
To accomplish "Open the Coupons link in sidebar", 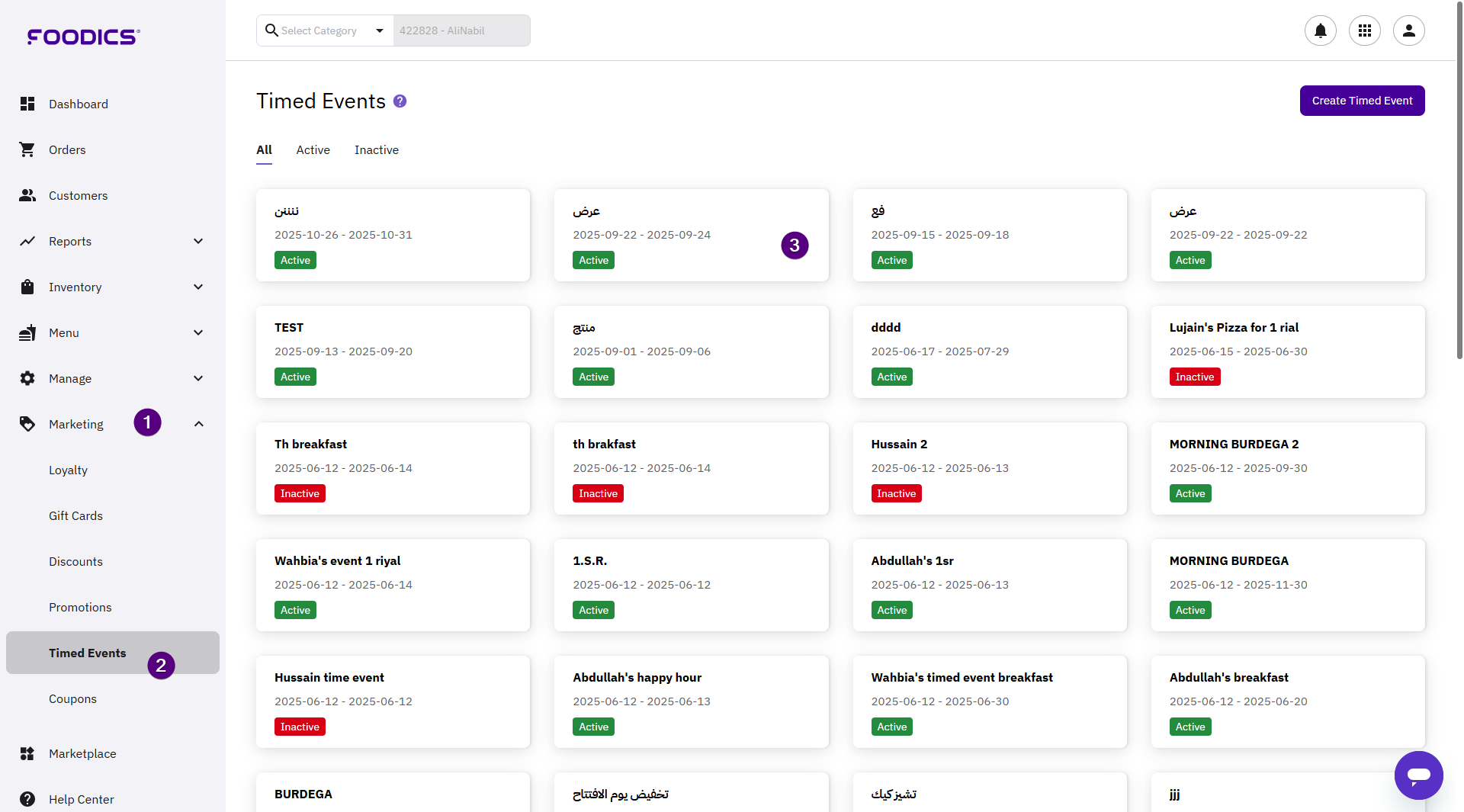I will click(72, 698).
